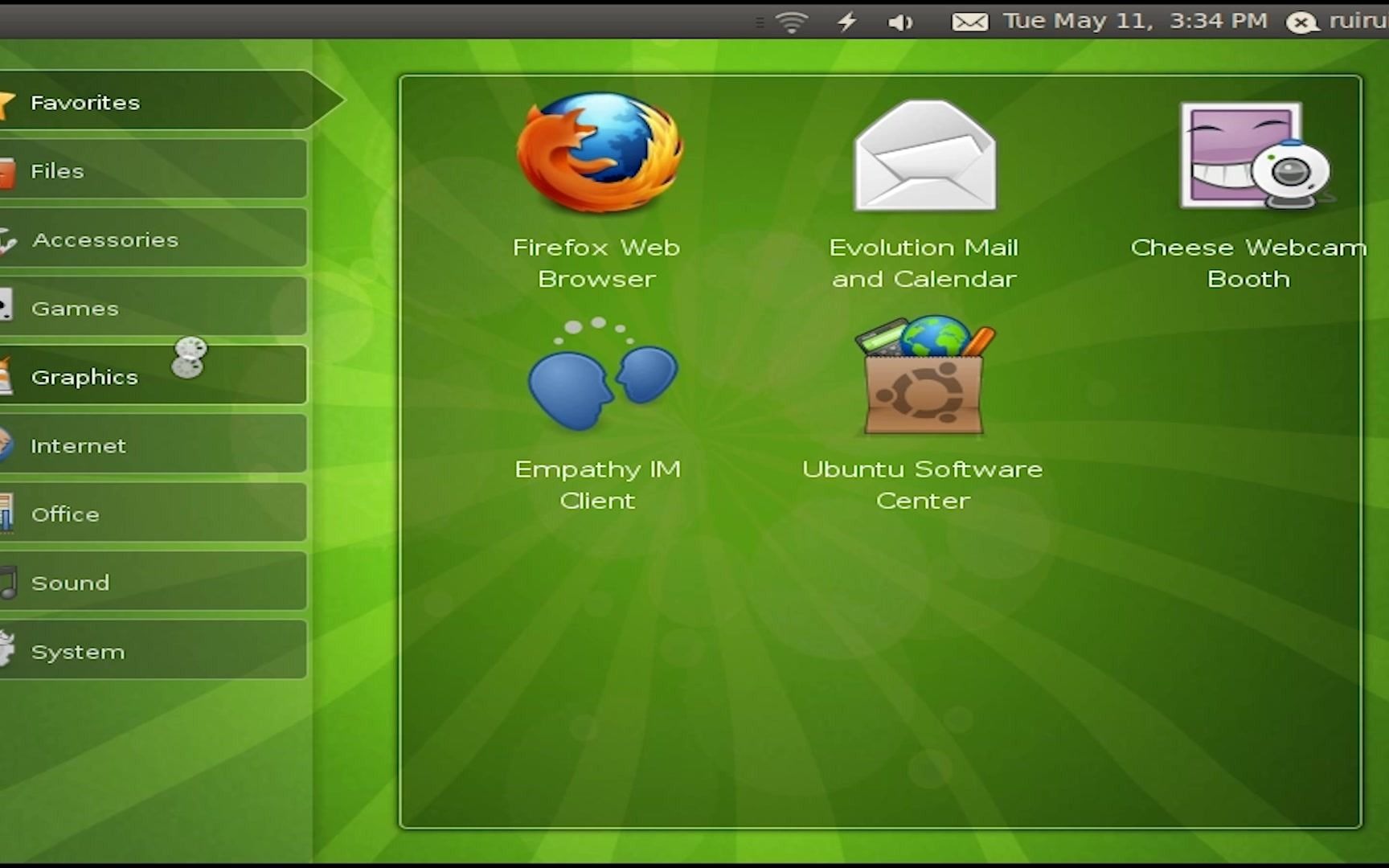
Task: Click the Cheese Webcam Booth label
Action: pyautogui.click(x=1248, y=263)
